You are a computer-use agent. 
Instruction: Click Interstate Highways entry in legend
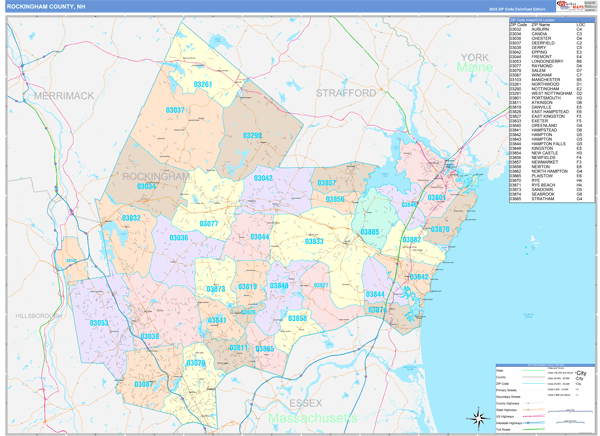(521, 423)
